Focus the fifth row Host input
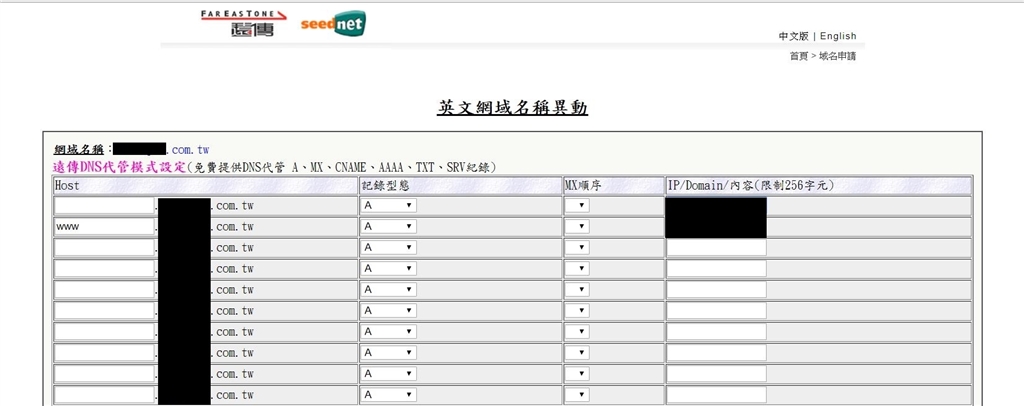 pos(104,289)
